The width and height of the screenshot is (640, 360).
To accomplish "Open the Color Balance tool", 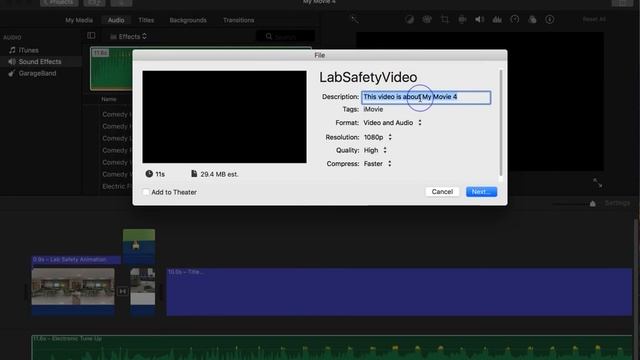I will [409, 20].
